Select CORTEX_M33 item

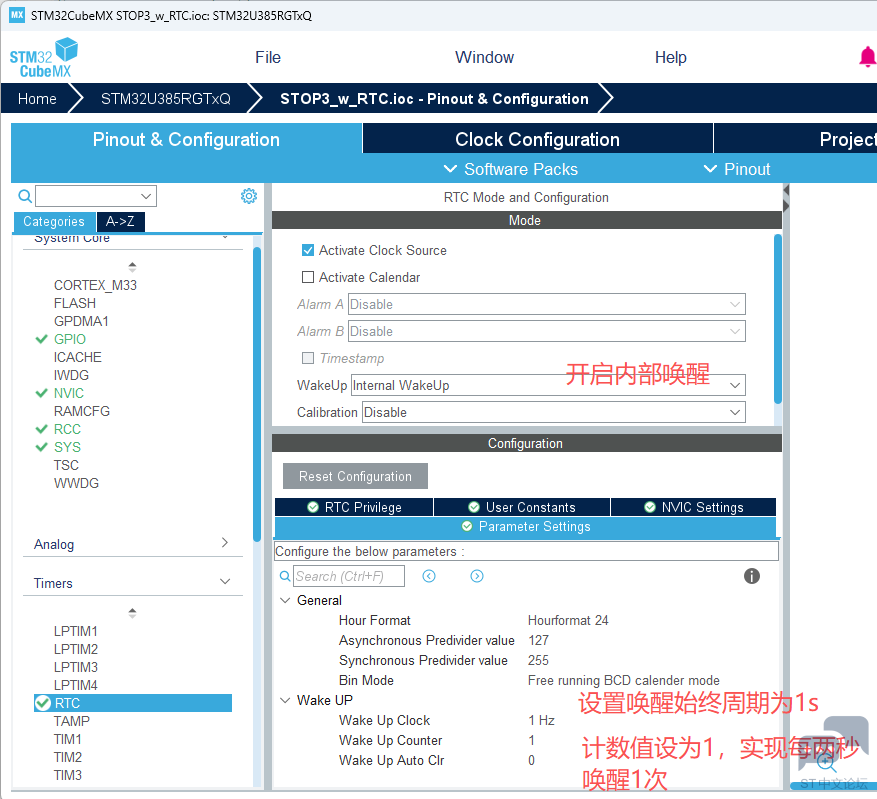pos(95,285)
